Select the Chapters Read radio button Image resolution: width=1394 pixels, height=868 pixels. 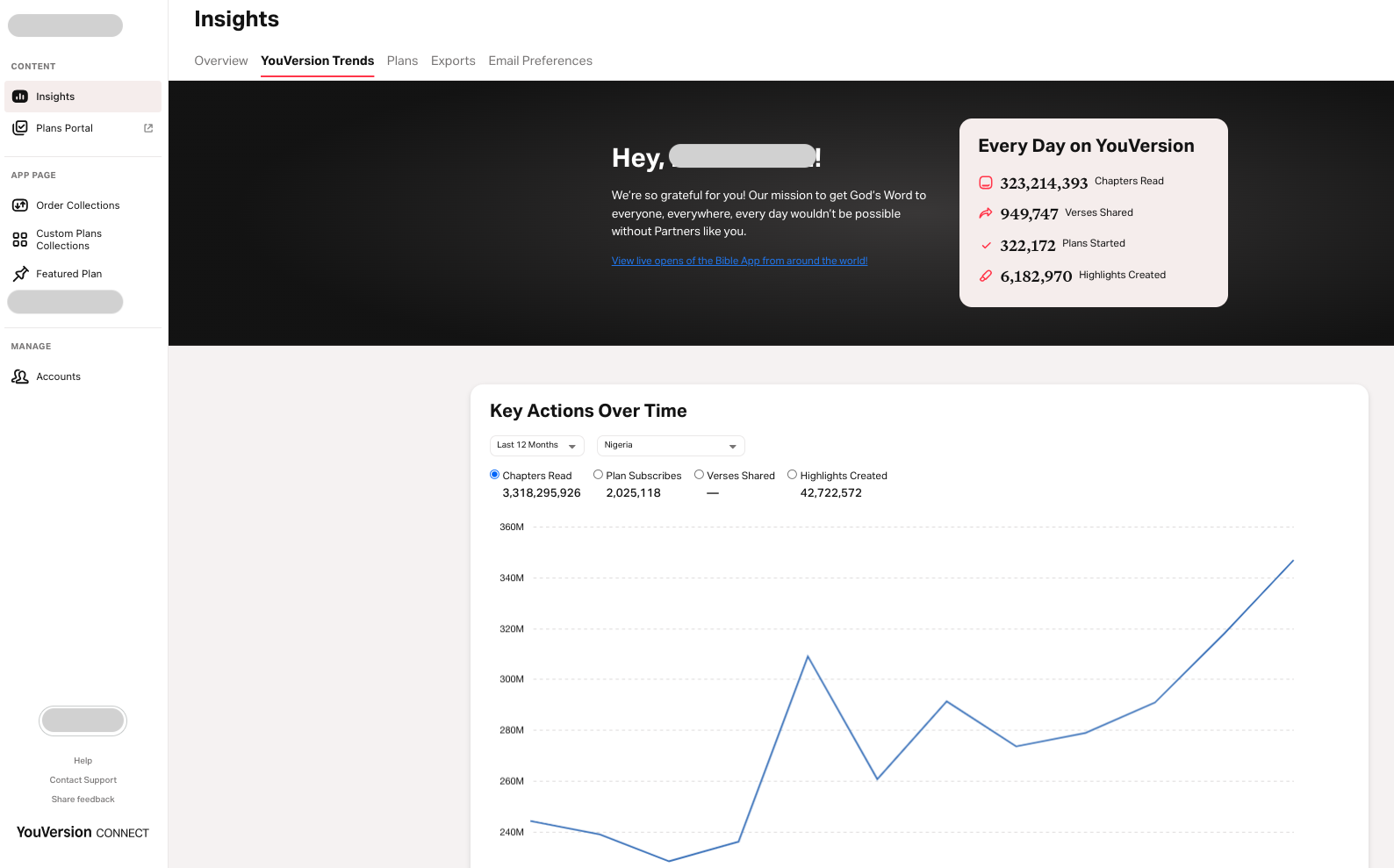click(x=494, y=475)
